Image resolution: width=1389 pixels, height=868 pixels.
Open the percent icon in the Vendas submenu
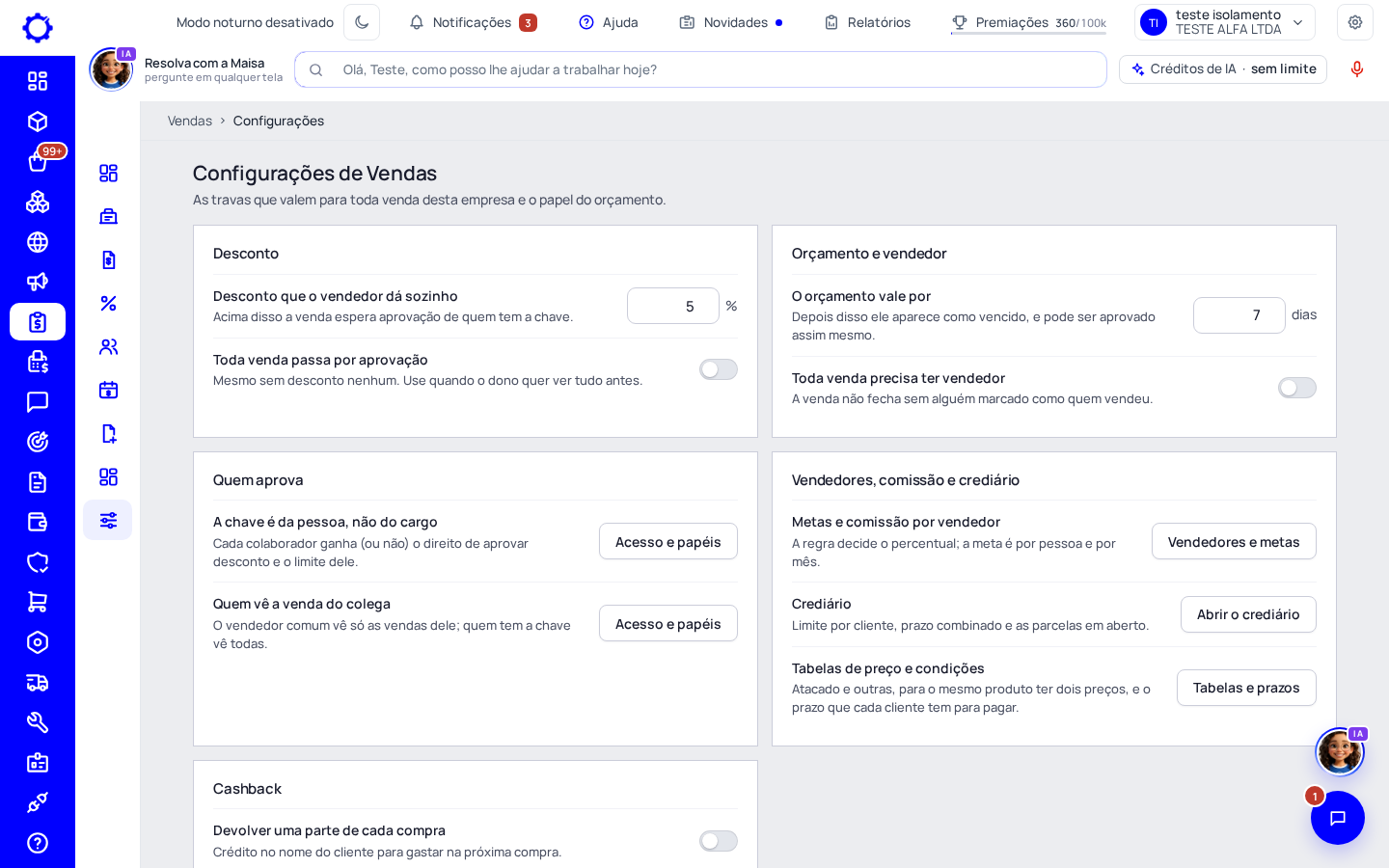(108, 303)
